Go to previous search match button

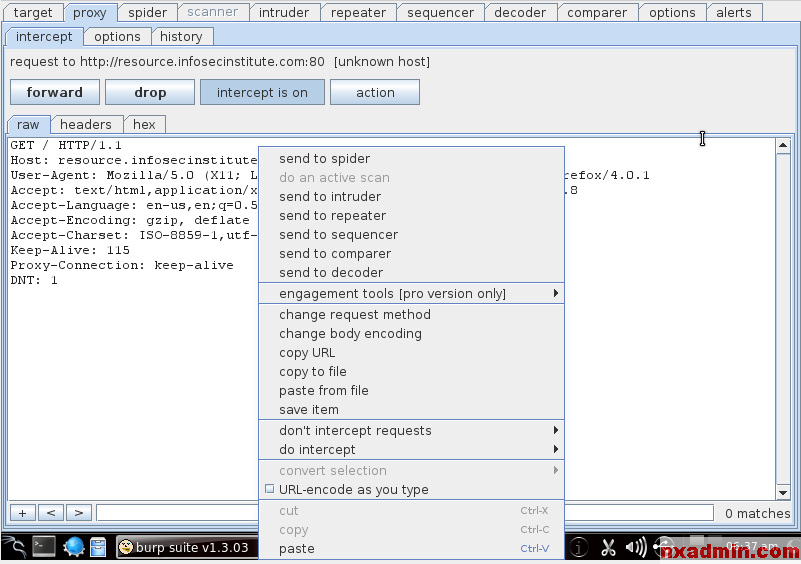(51, 512)
